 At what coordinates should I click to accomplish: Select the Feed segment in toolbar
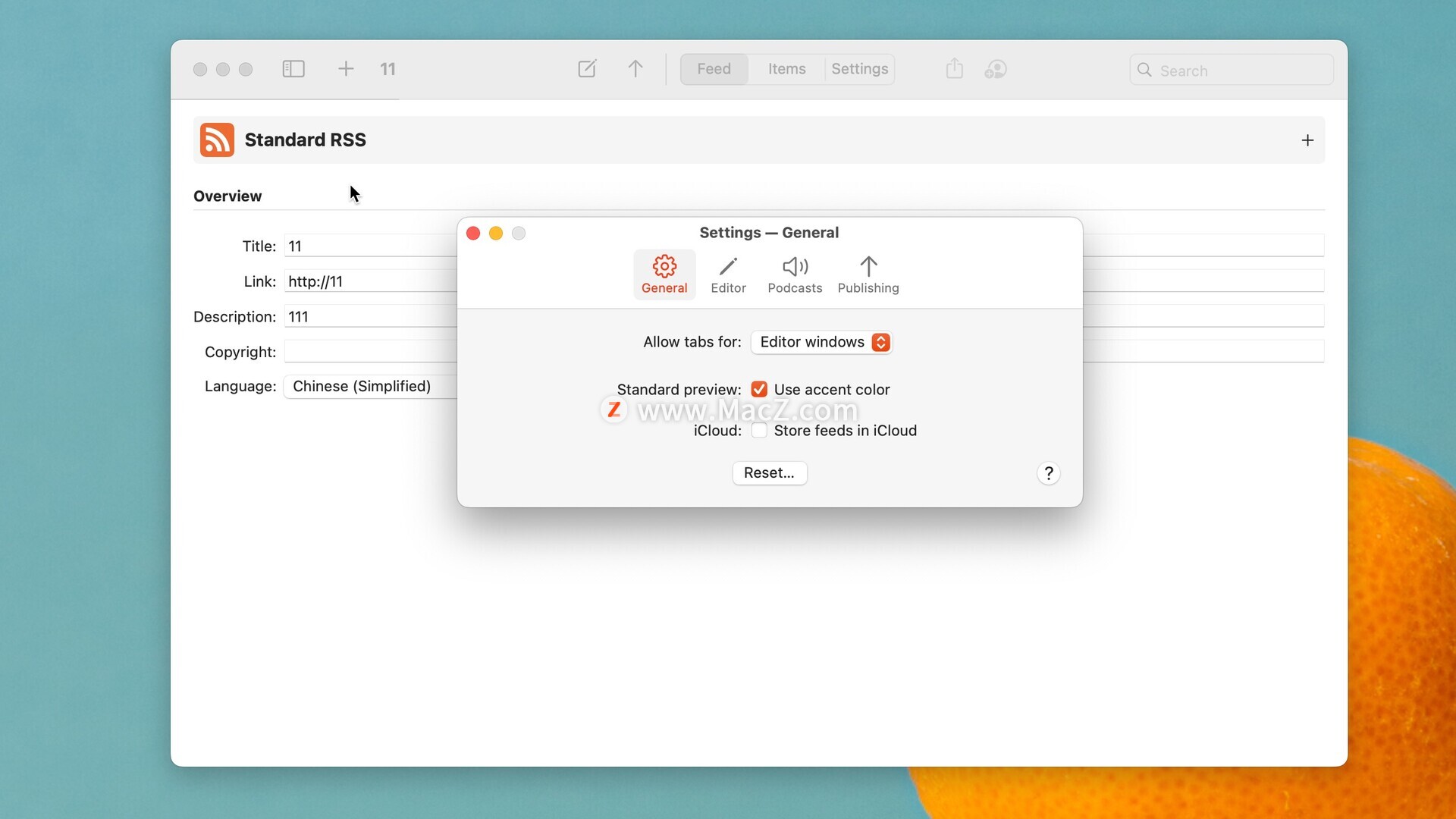click(x=714, y=69)
